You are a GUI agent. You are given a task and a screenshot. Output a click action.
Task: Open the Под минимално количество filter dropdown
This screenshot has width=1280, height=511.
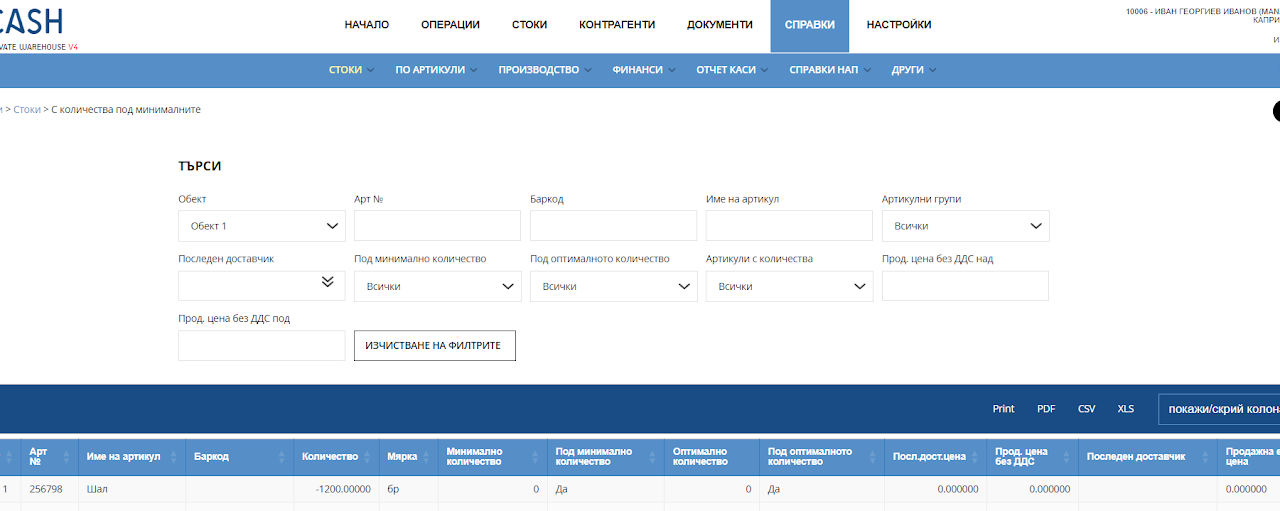point(438,286)
